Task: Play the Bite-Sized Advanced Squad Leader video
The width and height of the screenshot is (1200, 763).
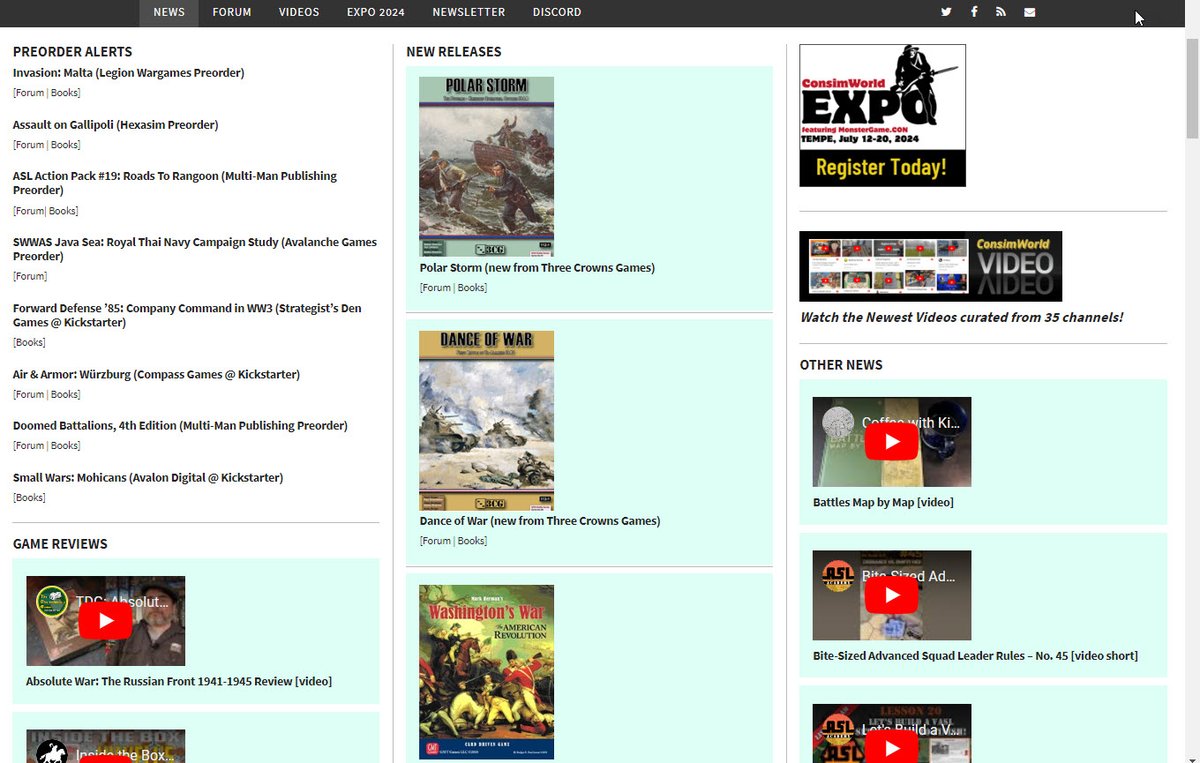Action: [x=891, y=595]
